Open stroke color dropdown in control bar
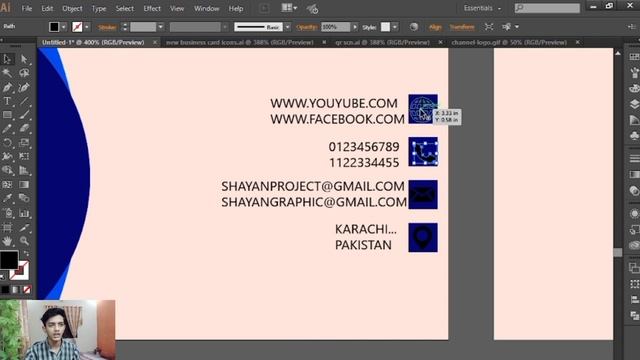Image resolution: width=640 pixels, height=360 pixels. [87, 27]
